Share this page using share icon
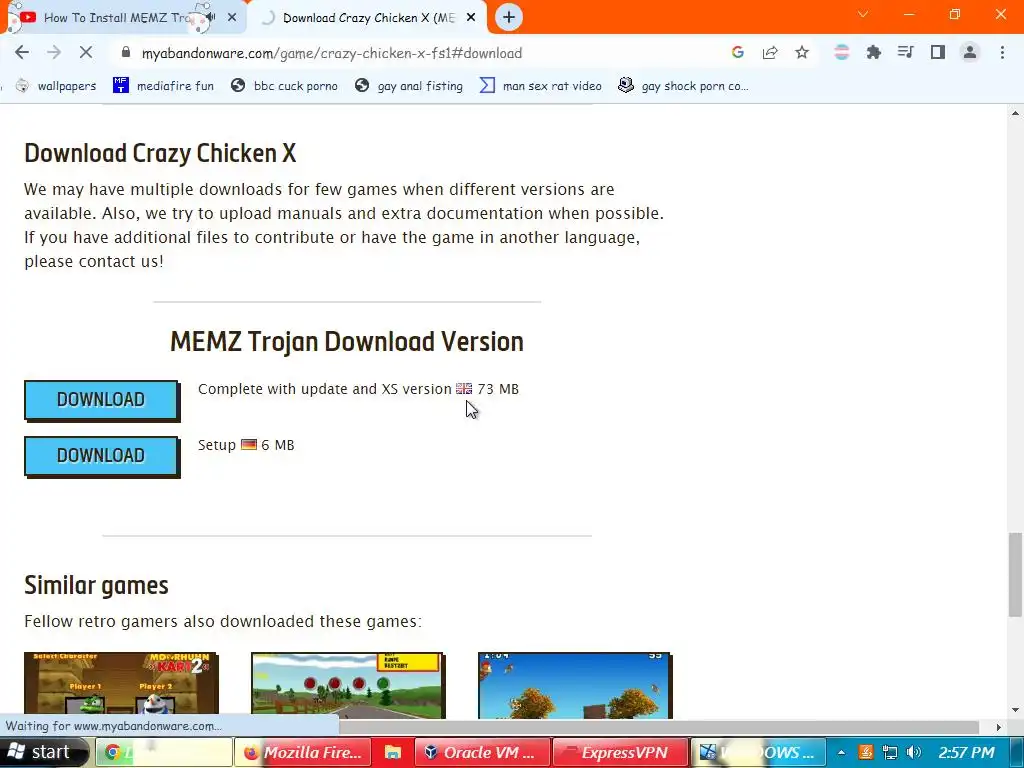 [770, 53]
